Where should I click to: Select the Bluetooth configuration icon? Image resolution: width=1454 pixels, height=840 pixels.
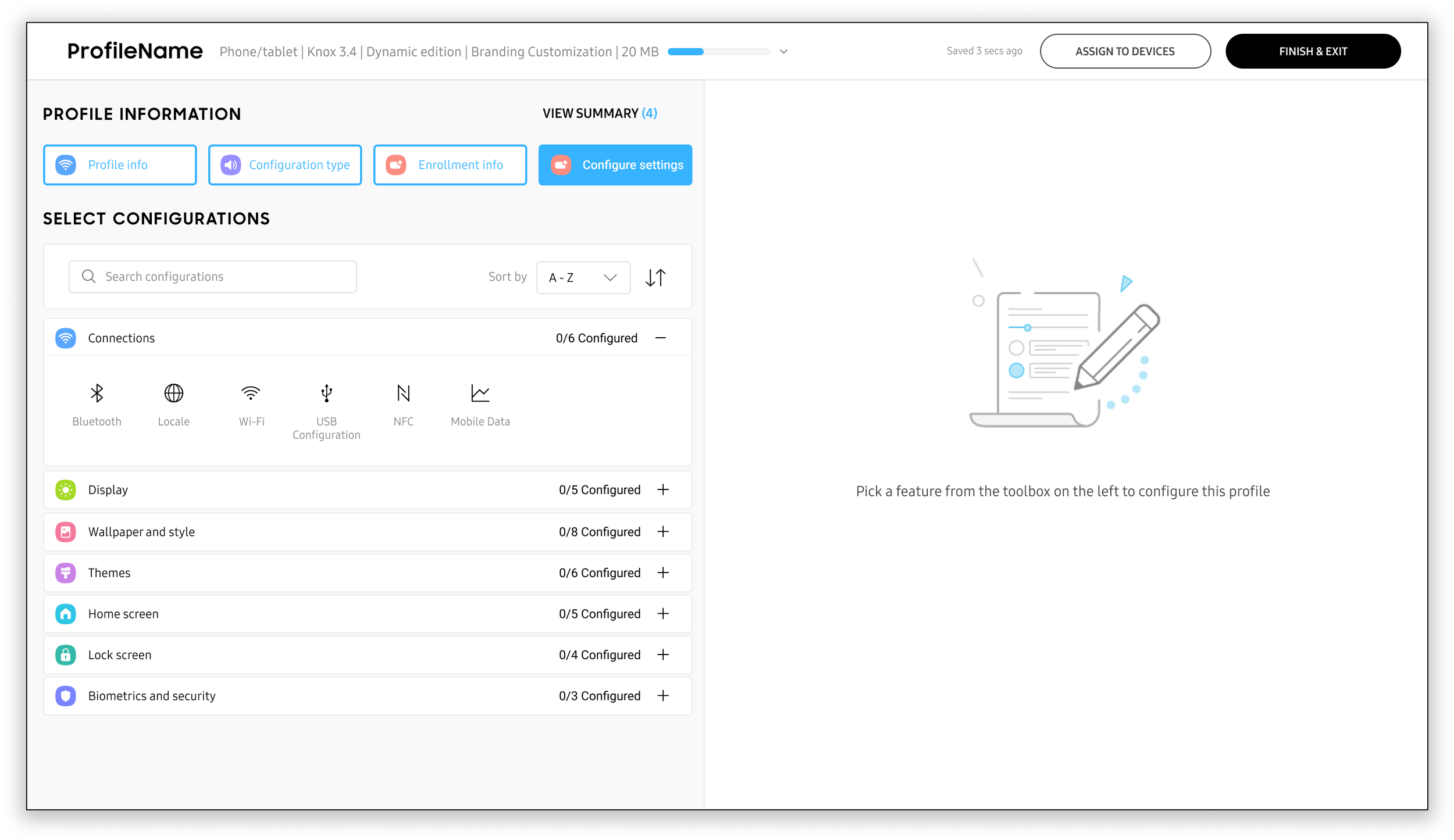(x=97, y=394)
